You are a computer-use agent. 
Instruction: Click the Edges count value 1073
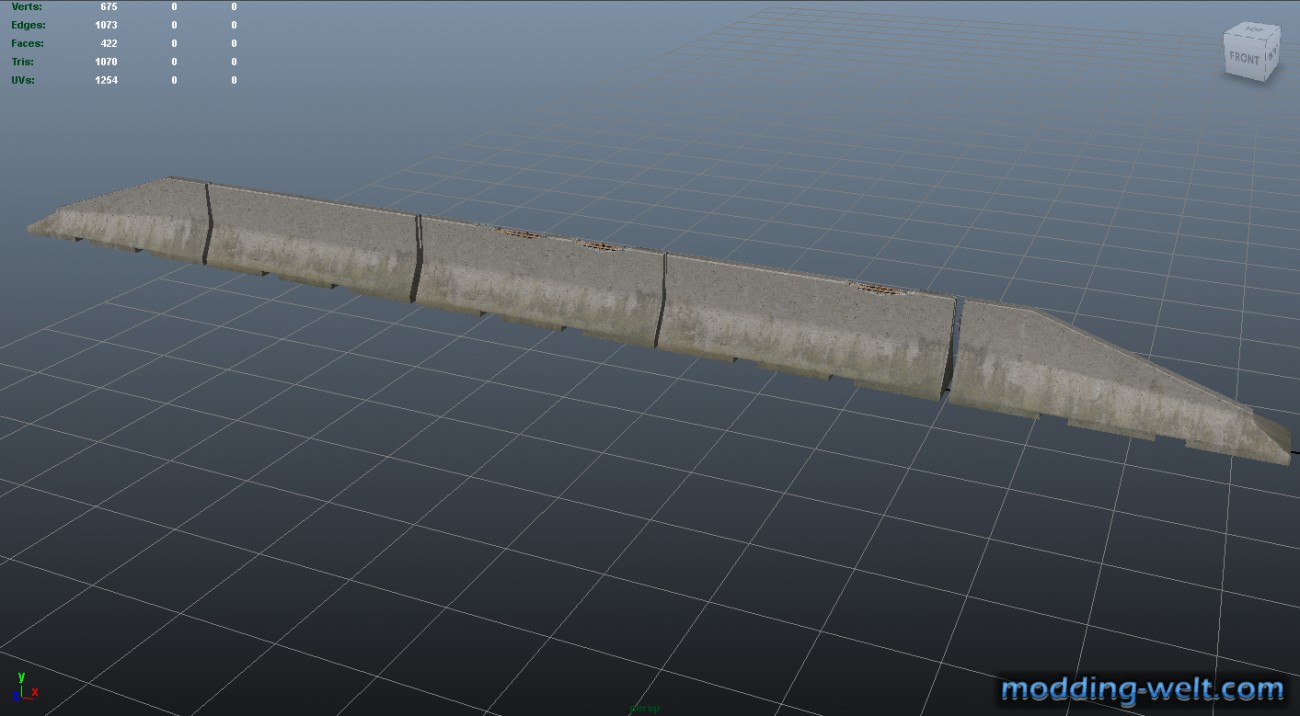click(x=106, y=25)
